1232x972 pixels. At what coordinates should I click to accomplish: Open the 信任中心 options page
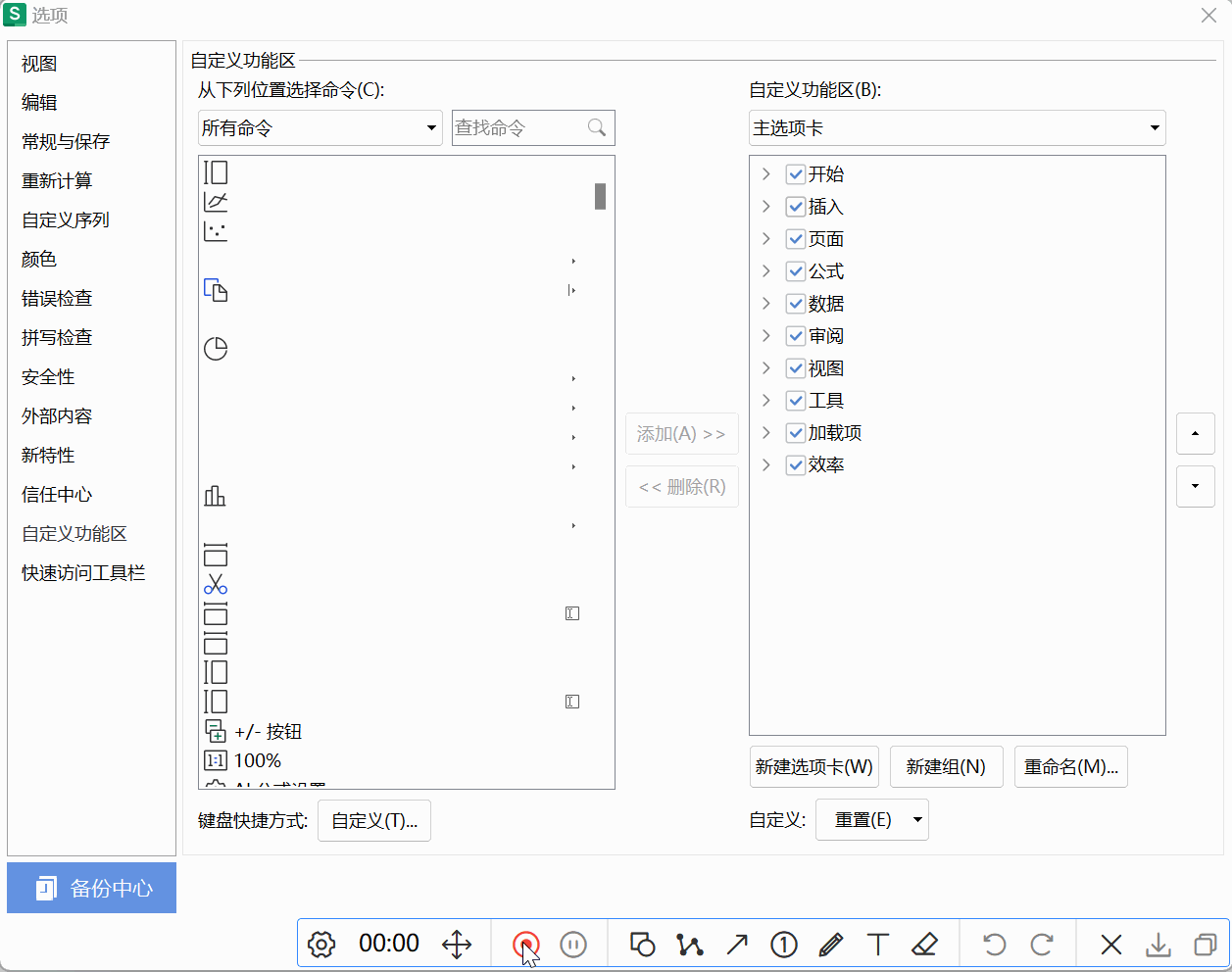[57, 495]
